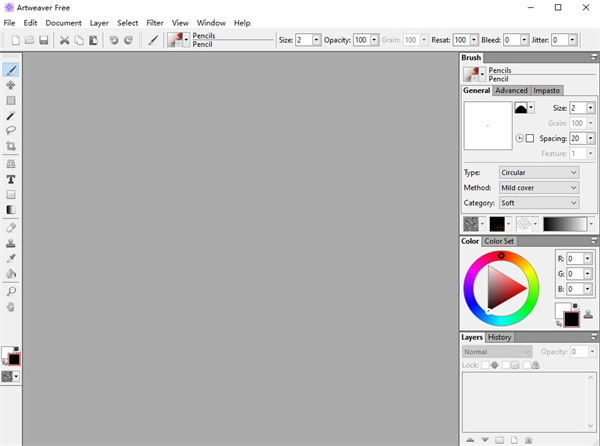Choose the Eraser tool
This screenshot has height=446, width=600.
(x=11, y=227)
